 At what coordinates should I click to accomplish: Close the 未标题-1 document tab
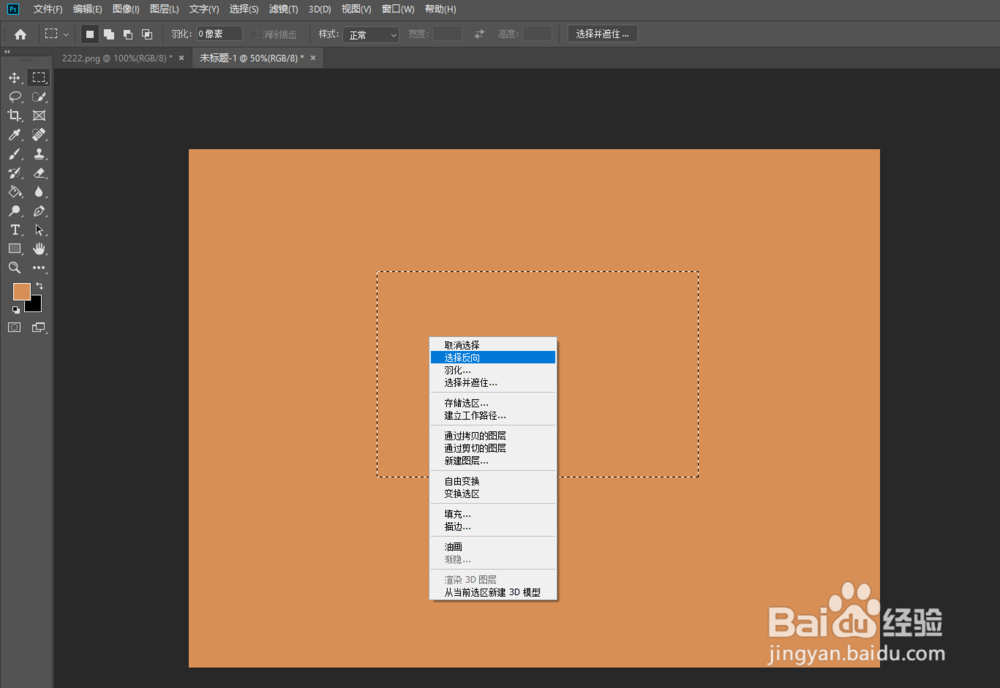[x=313, y=58]
